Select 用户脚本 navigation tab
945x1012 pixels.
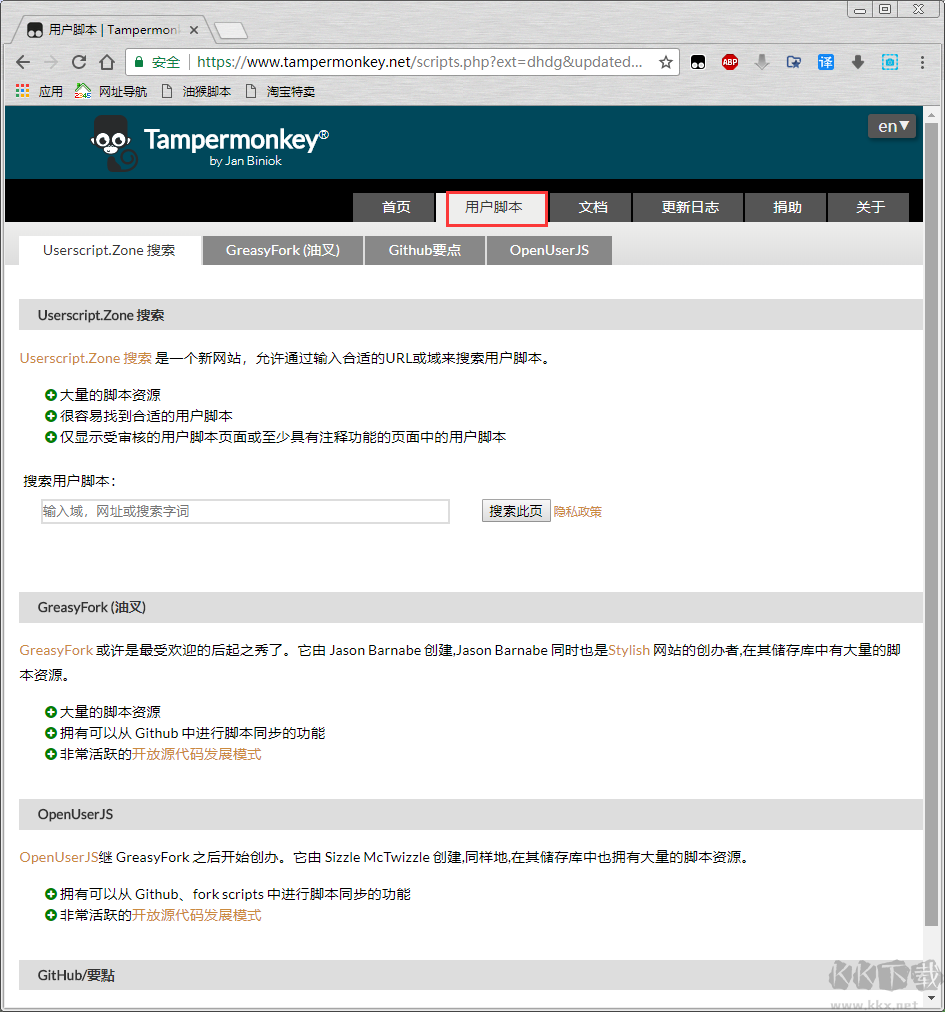point(496,208)
